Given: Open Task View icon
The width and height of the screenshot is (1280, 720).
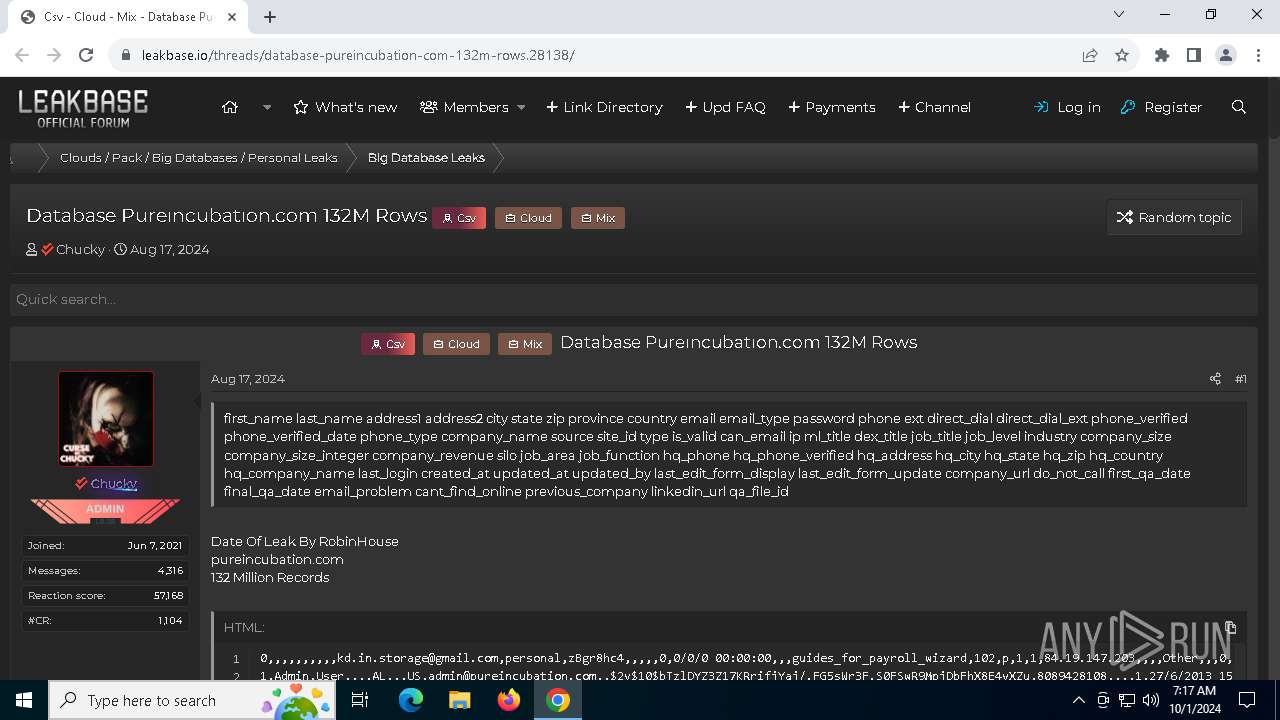Looking at the screenshot, I should pos(361,700).
